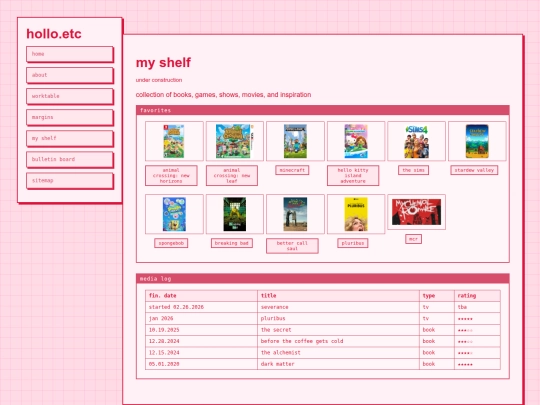Select 'pluribus' title in media log table
The width and height of the screenshot is (540, 405).
click(x=273, y=319)
